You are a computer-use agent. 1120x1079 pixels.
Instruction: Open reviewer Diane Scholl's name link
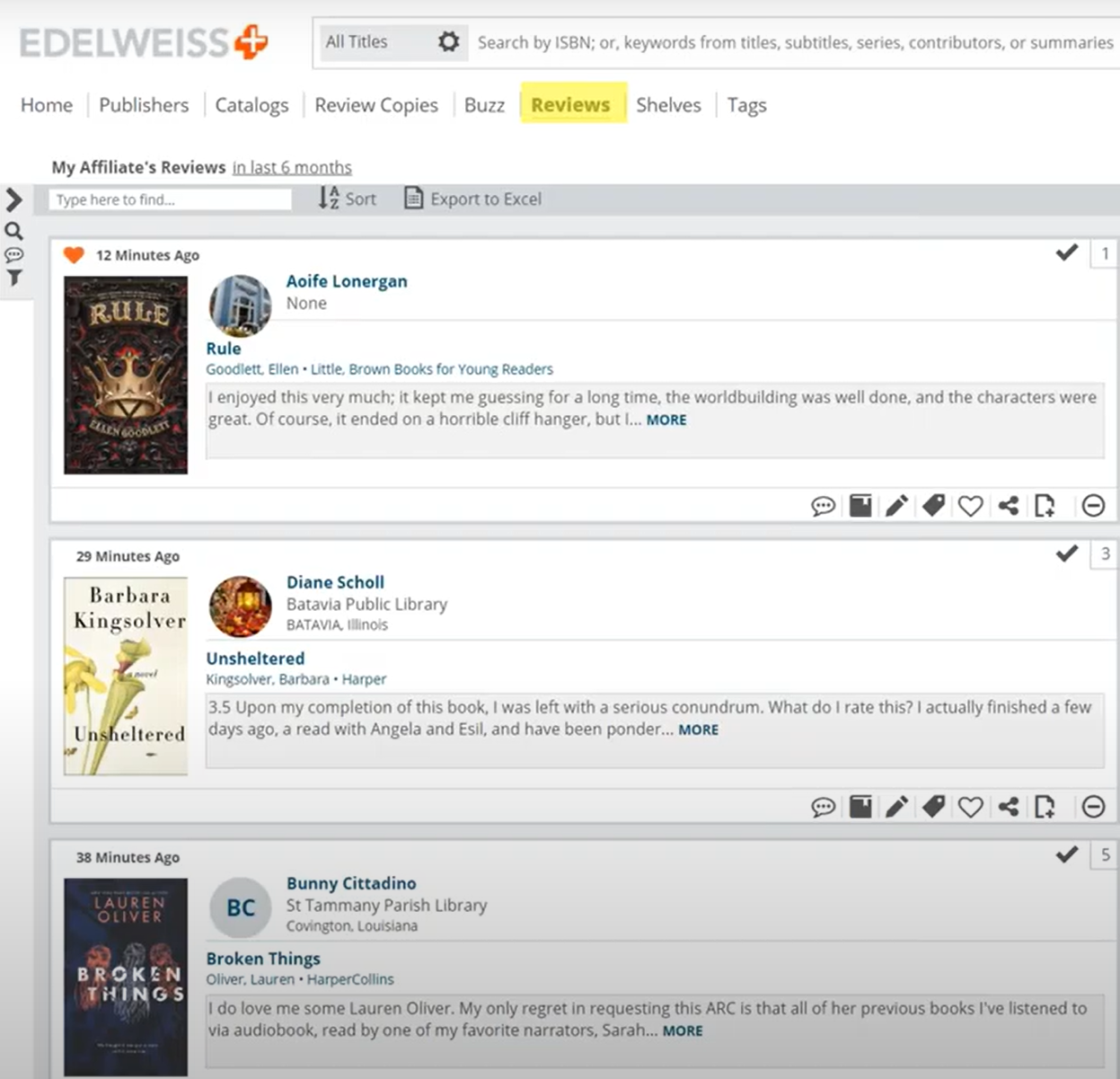[x=335, y=582]
